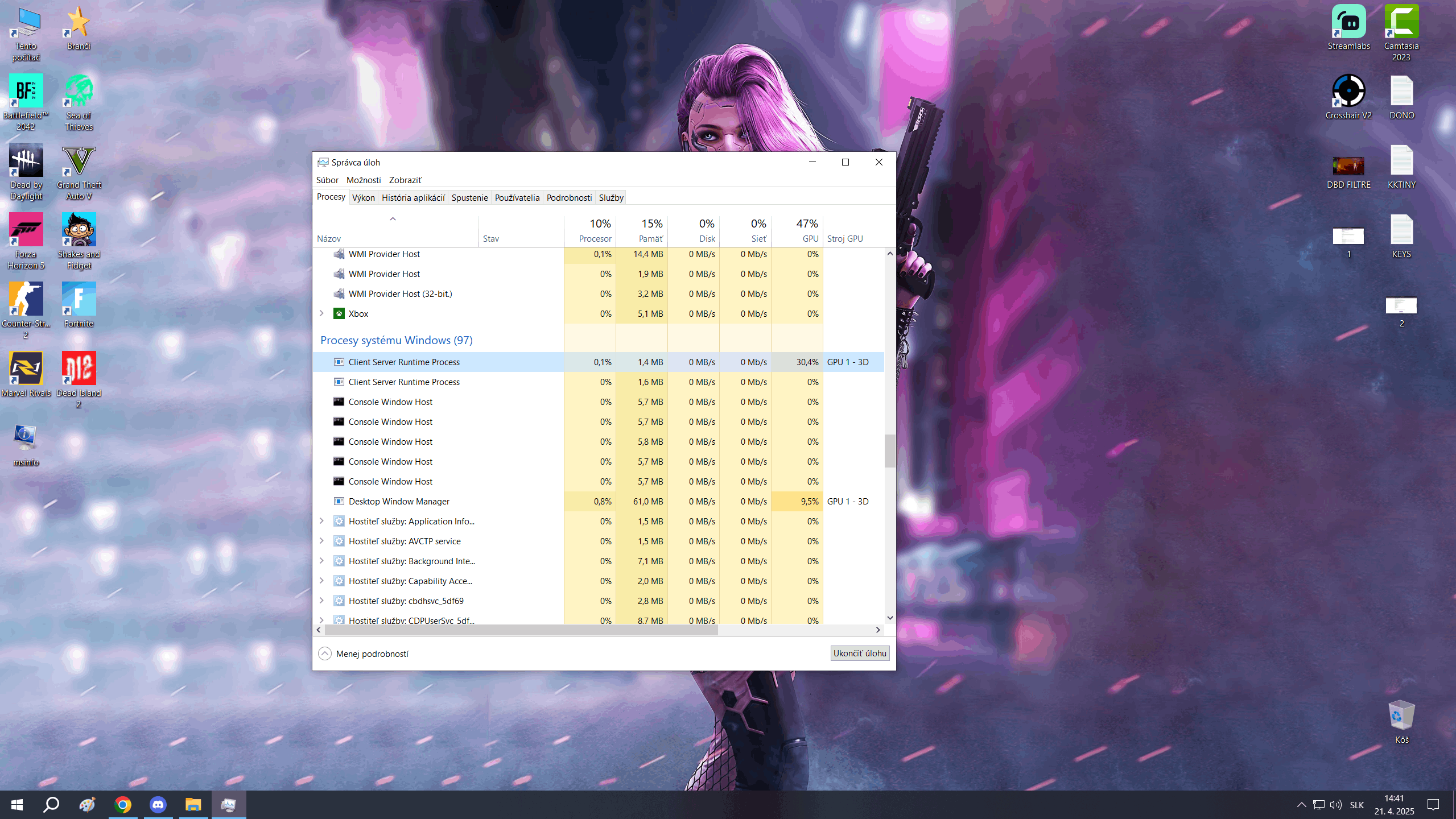Expand the Xbox process row
The height and width of the screenshot is (819, 1456).
pos(321,313)
